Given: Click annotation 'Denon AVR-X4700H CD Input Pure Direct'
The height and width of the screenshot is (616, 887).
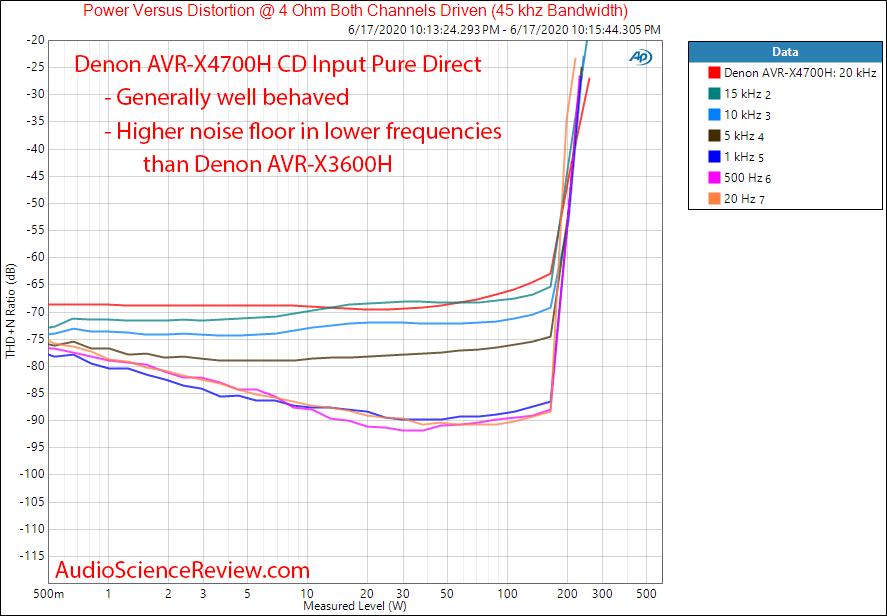Looking at the screenshot, I should click(x=278, y=64).
